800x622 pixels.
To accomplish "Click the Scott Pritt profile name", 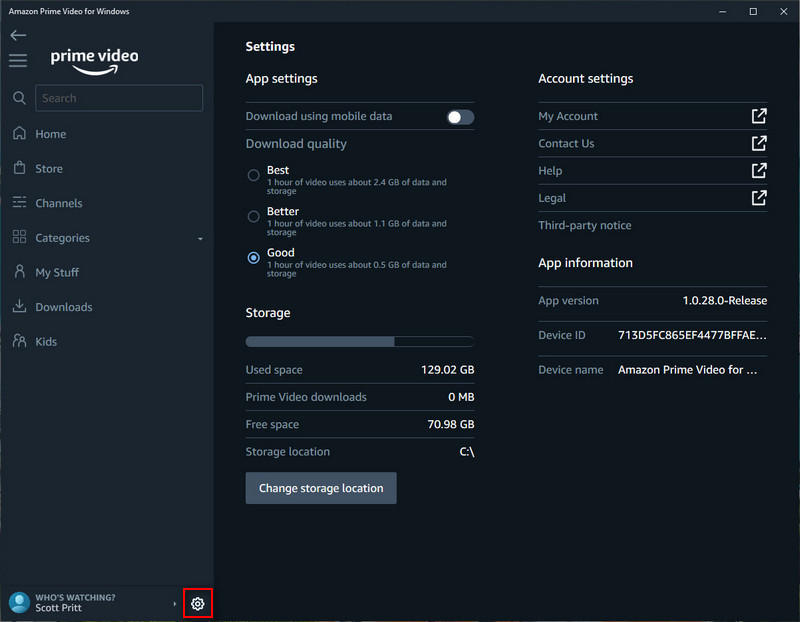I will [x=58, y=608].
